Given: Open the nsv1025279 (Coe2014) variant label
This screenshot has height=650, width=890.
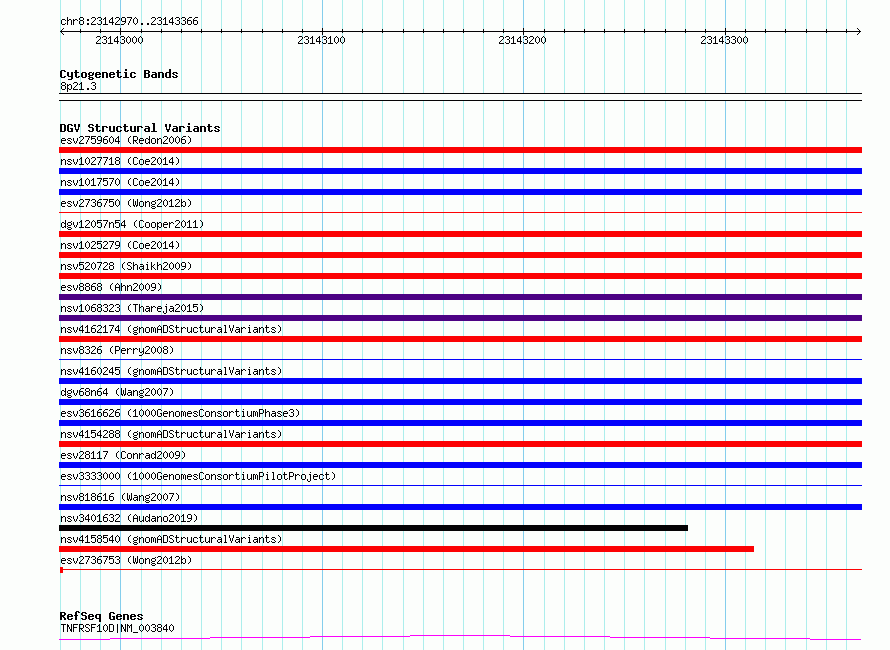Looking at the screenshot, I should (x=120, y=245).
